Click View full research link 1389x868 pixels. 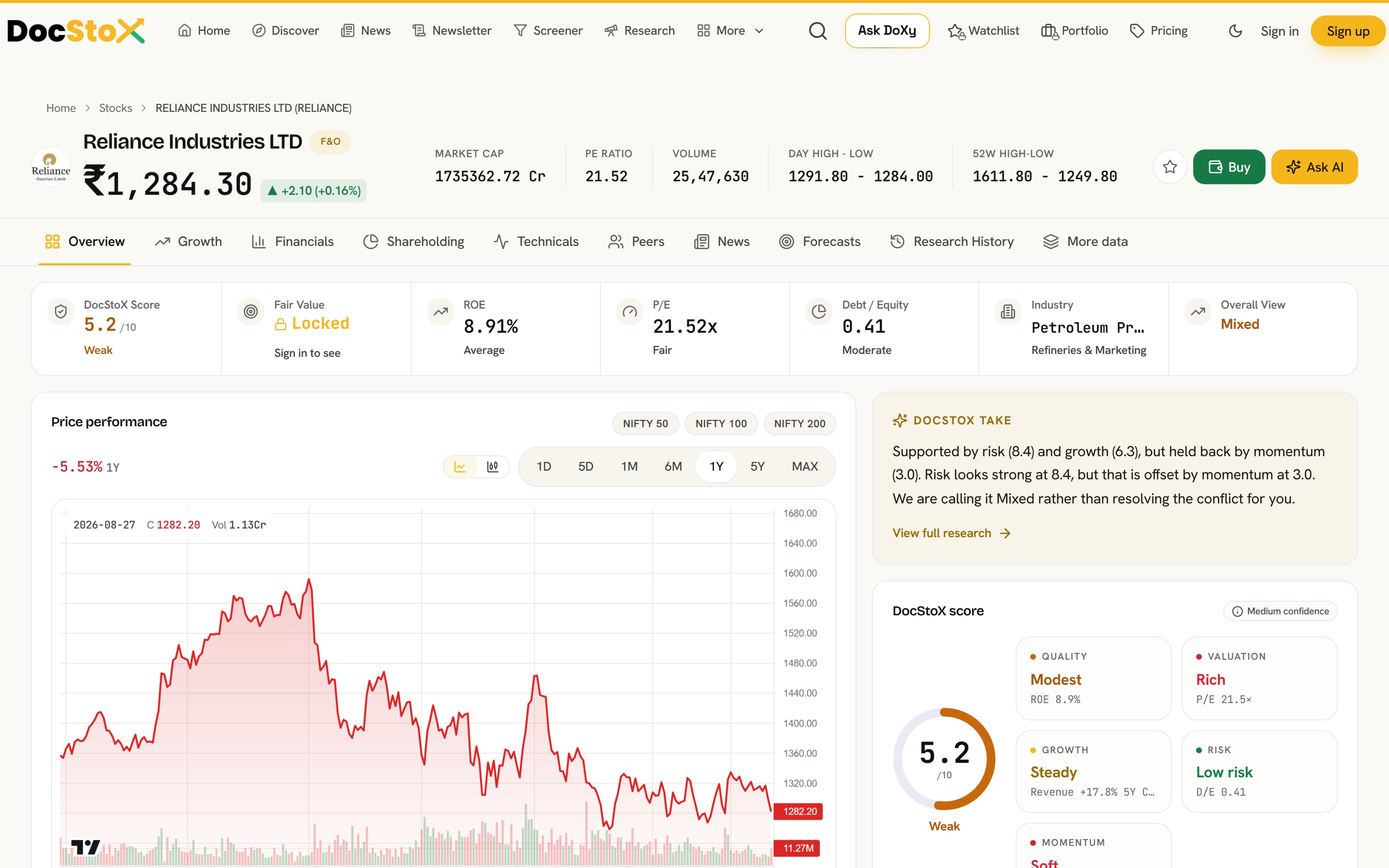point(951,533)
